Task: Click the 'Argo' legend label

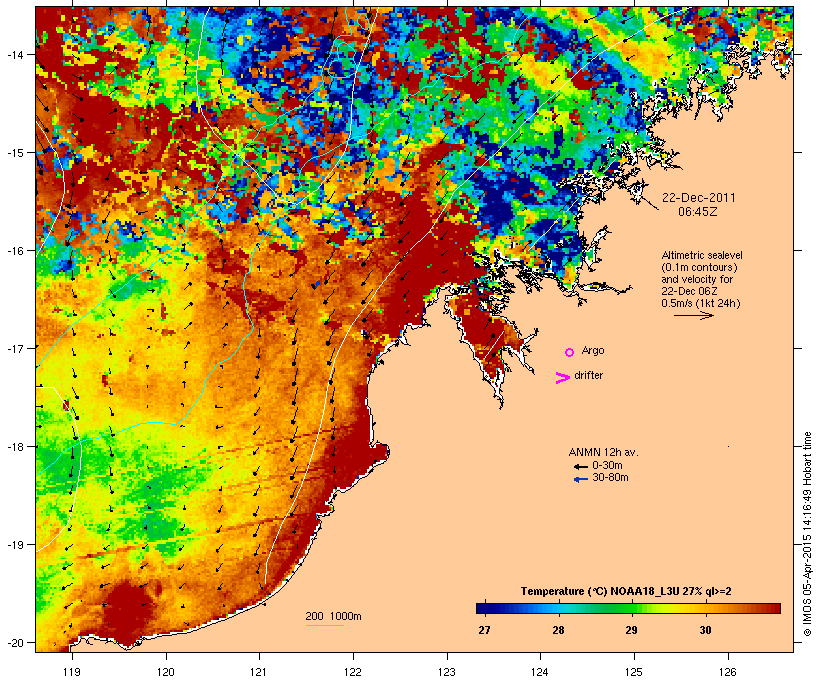Action: pos(593,350)
